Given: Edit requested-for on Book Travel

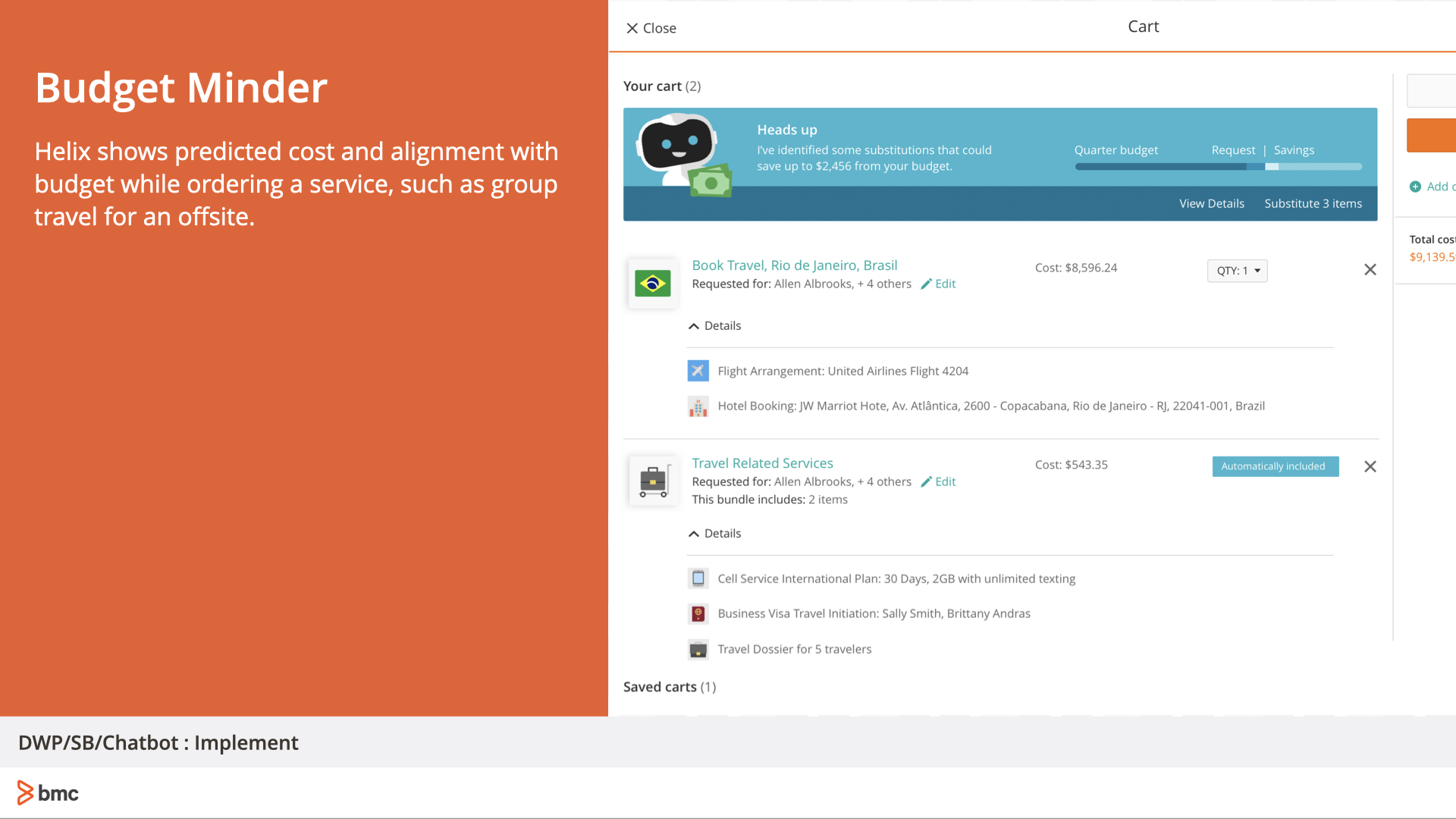Looking at the screenshot, I should click(x=938, y=284).
